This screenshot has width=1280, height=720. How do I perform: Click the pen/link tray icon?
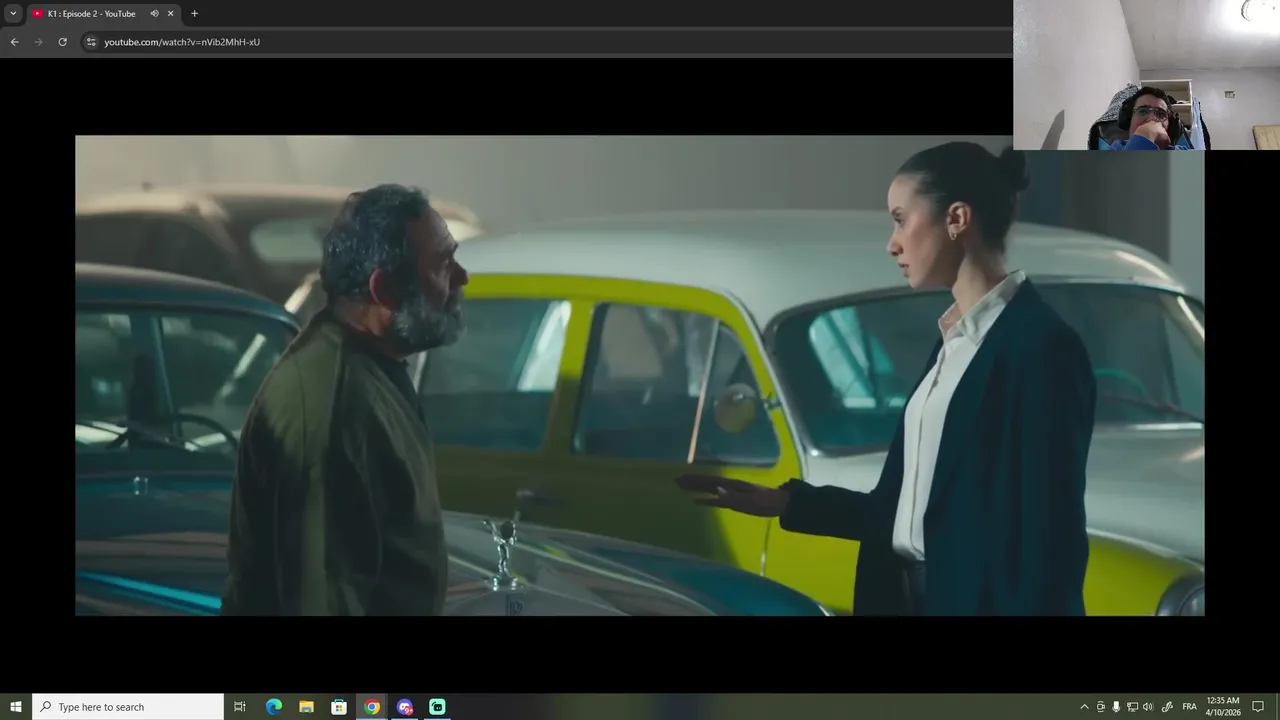pos(1167,707)
